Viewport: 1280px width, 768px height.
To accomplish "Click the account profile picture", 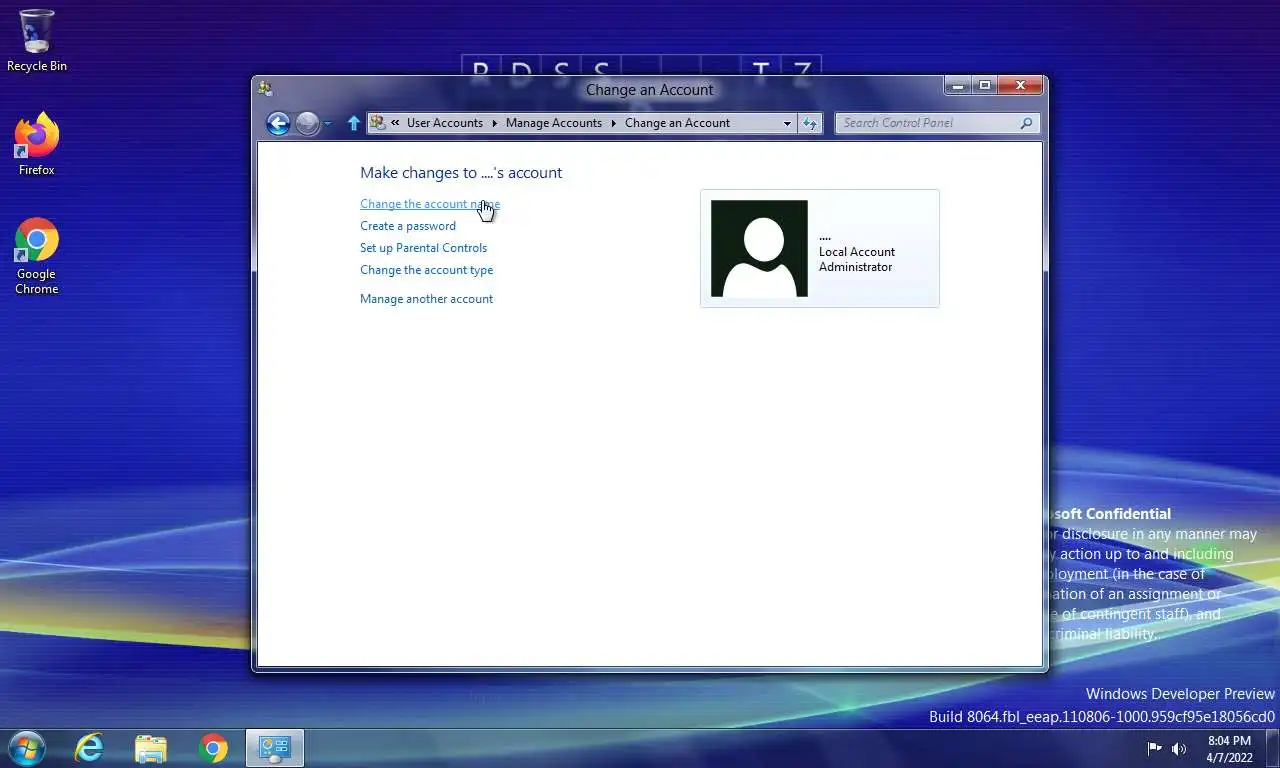I will click(759, 248).
